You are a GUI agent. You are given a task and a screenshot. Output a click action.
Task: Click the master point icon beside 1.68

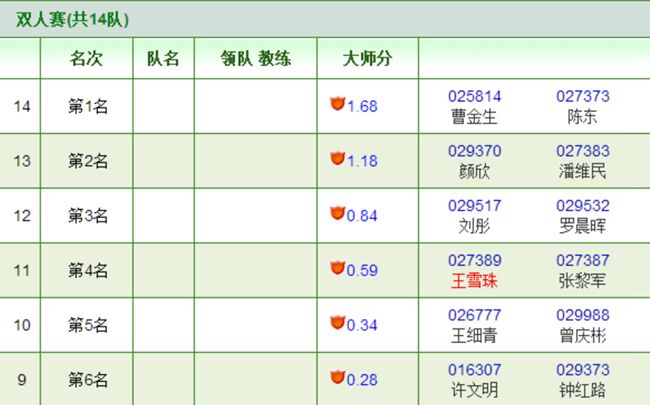[x=337, y=103]
